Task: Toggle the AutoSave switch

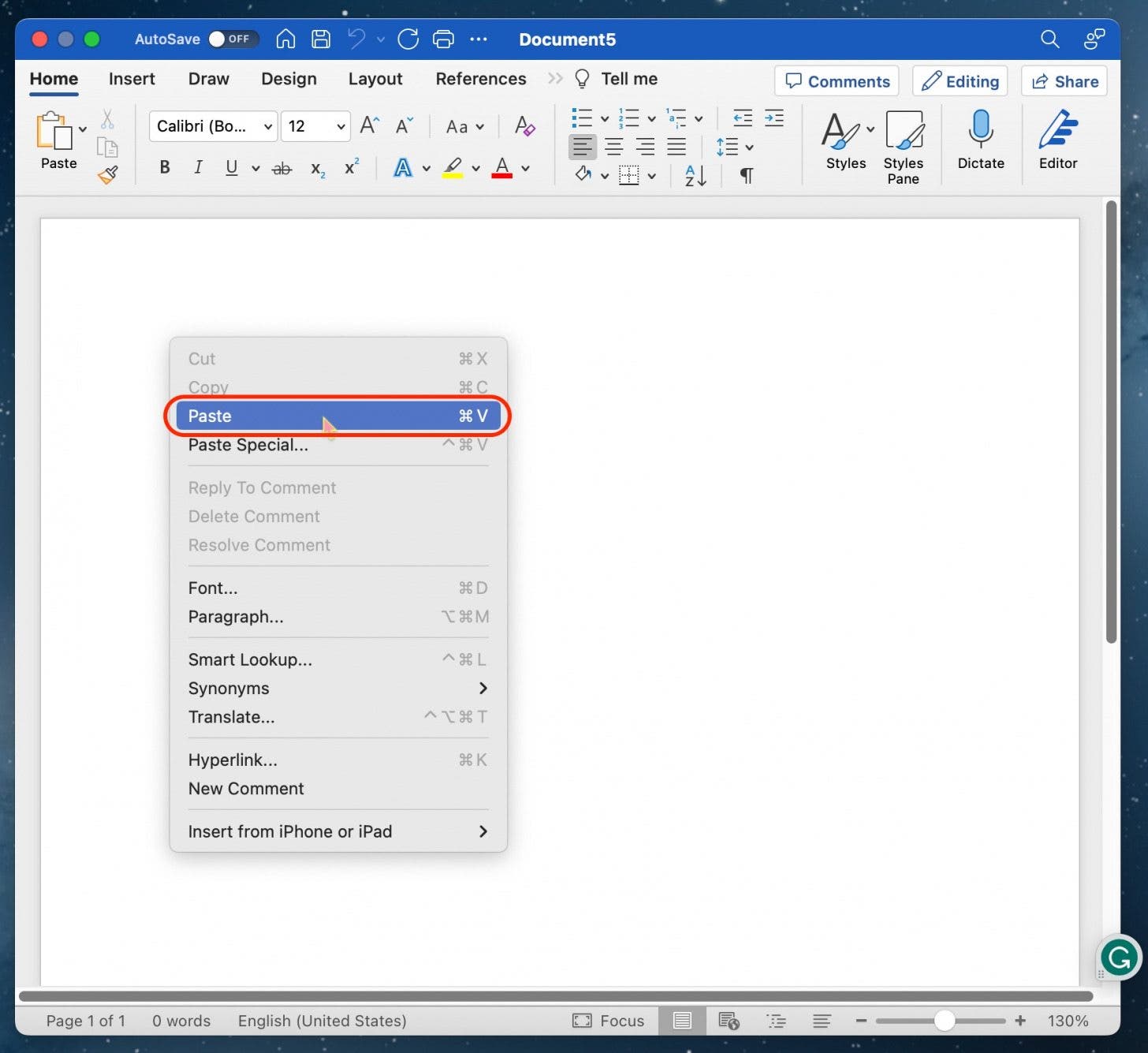Action: click(232, 39)
